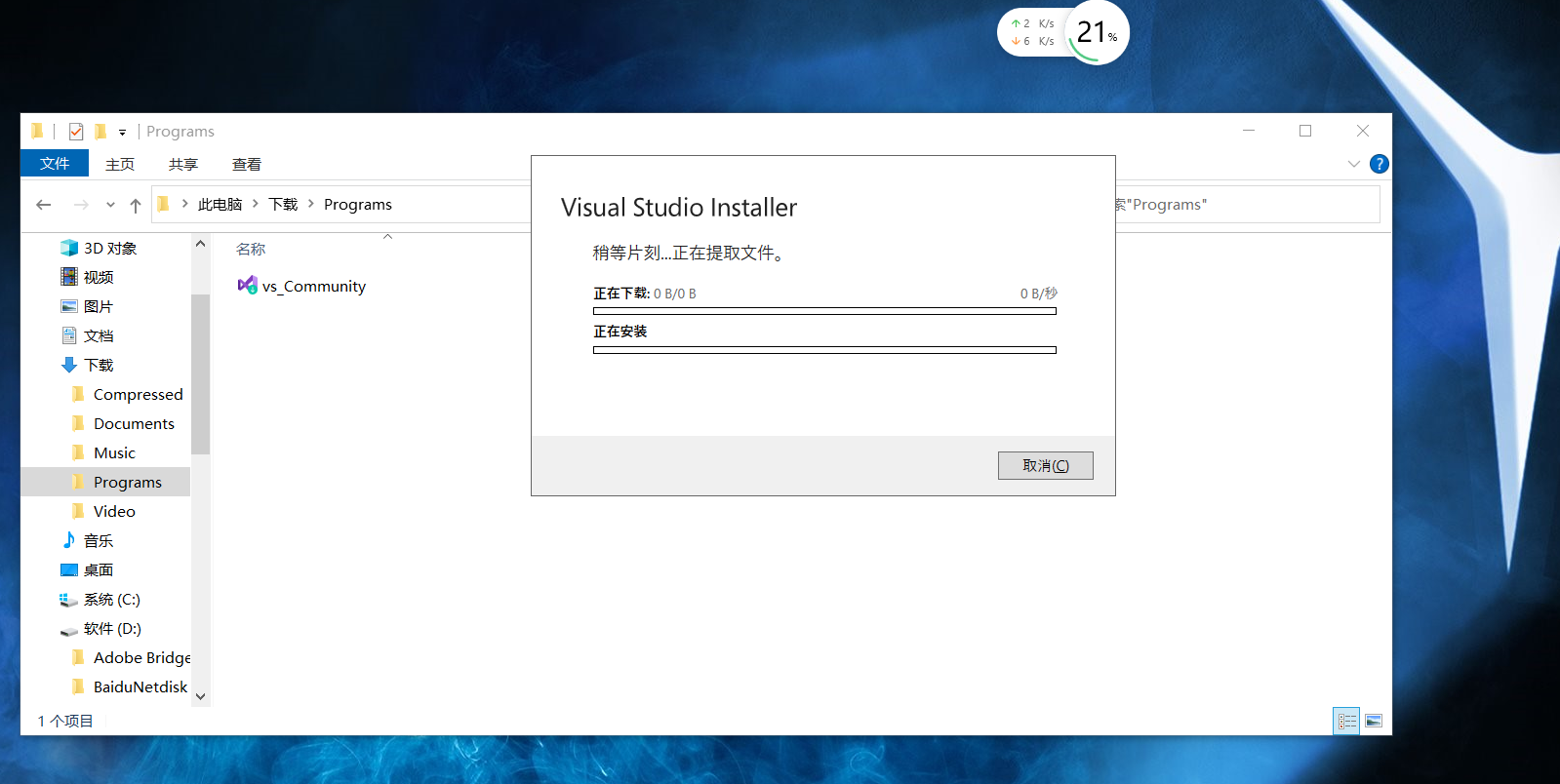Open Explorer help question mark icon
Image resolution: width=1560 pixels, height=784 pixels.
point(1379,164)
